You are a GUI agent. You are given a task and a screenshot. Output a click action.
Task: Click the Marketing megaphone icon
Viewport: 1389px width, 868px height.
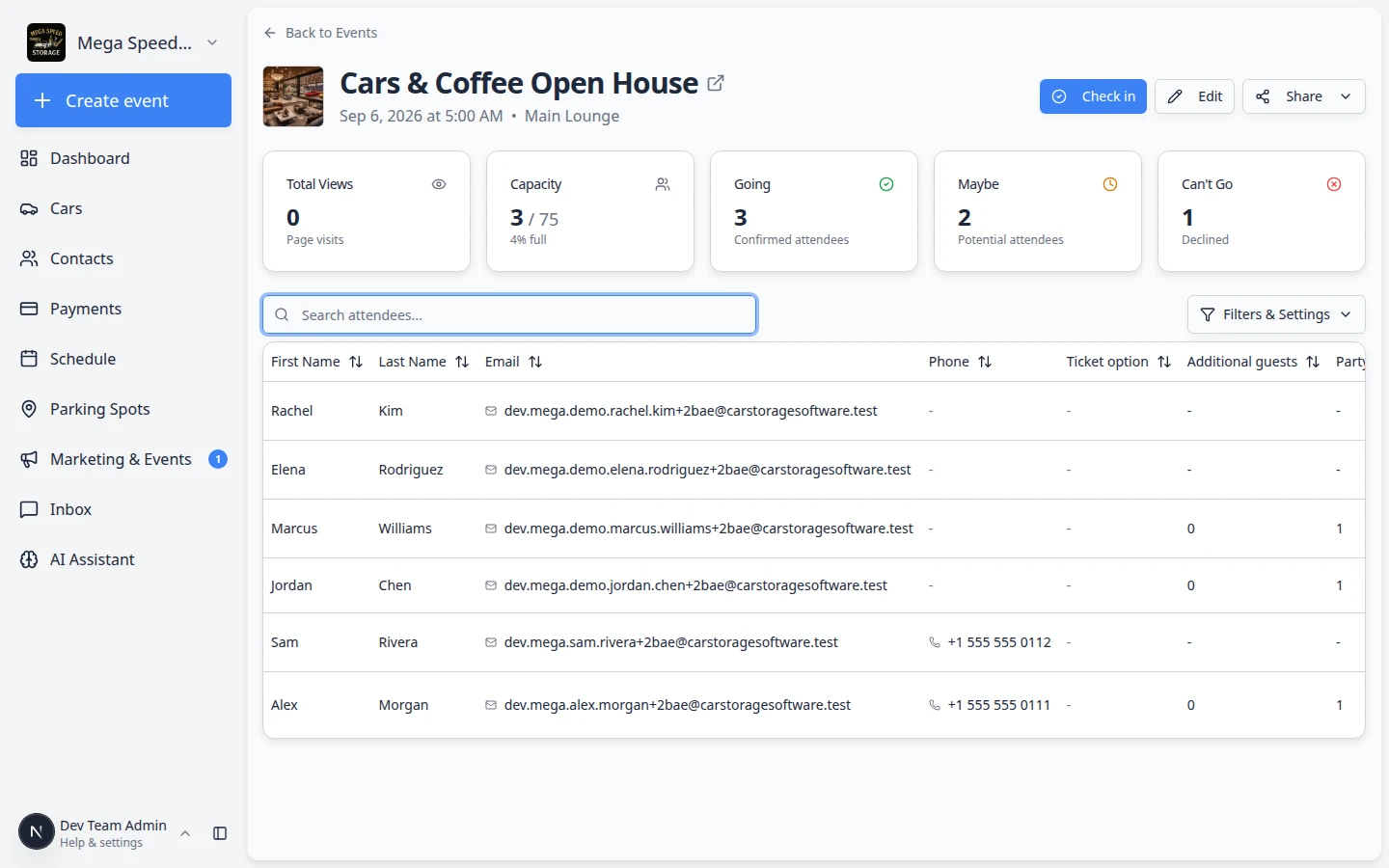(x=29, y=459)
